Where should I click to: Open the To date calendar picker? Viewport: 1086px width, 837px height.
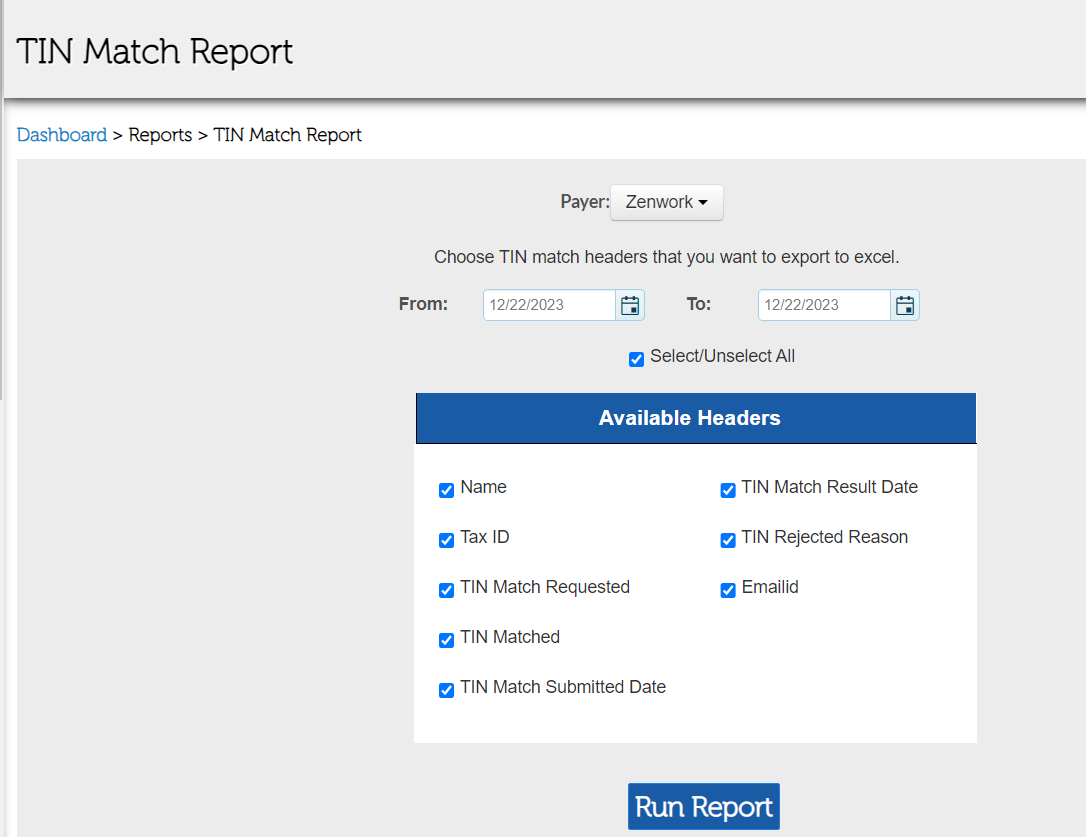[905, 306]
